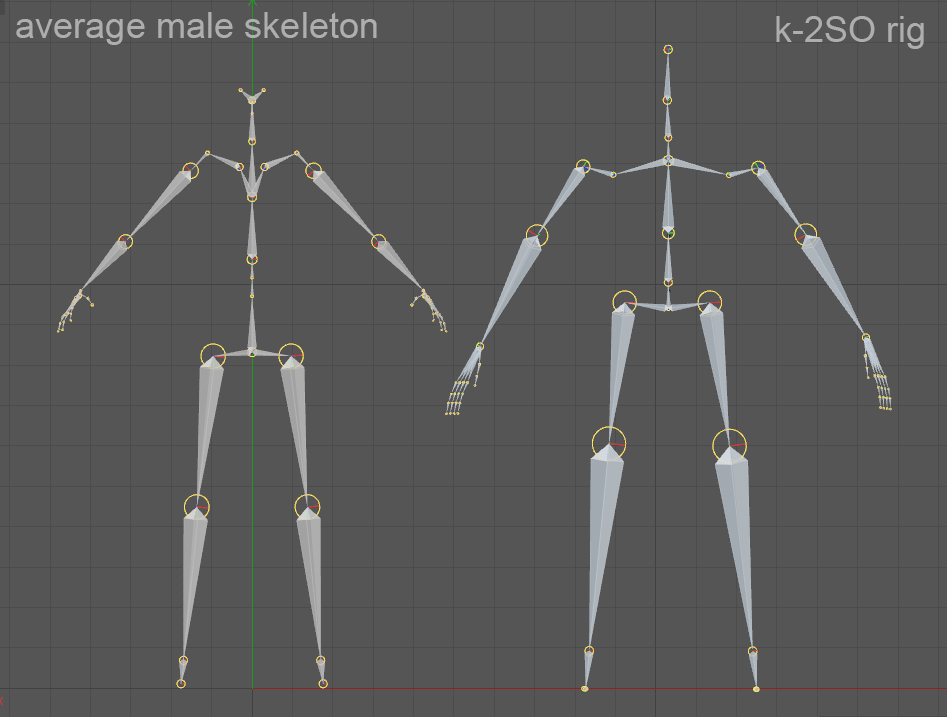This screenshot has height=717, width=947.
Task: Select the head top joint of k-2SO rig
Action: click(668, 49)
